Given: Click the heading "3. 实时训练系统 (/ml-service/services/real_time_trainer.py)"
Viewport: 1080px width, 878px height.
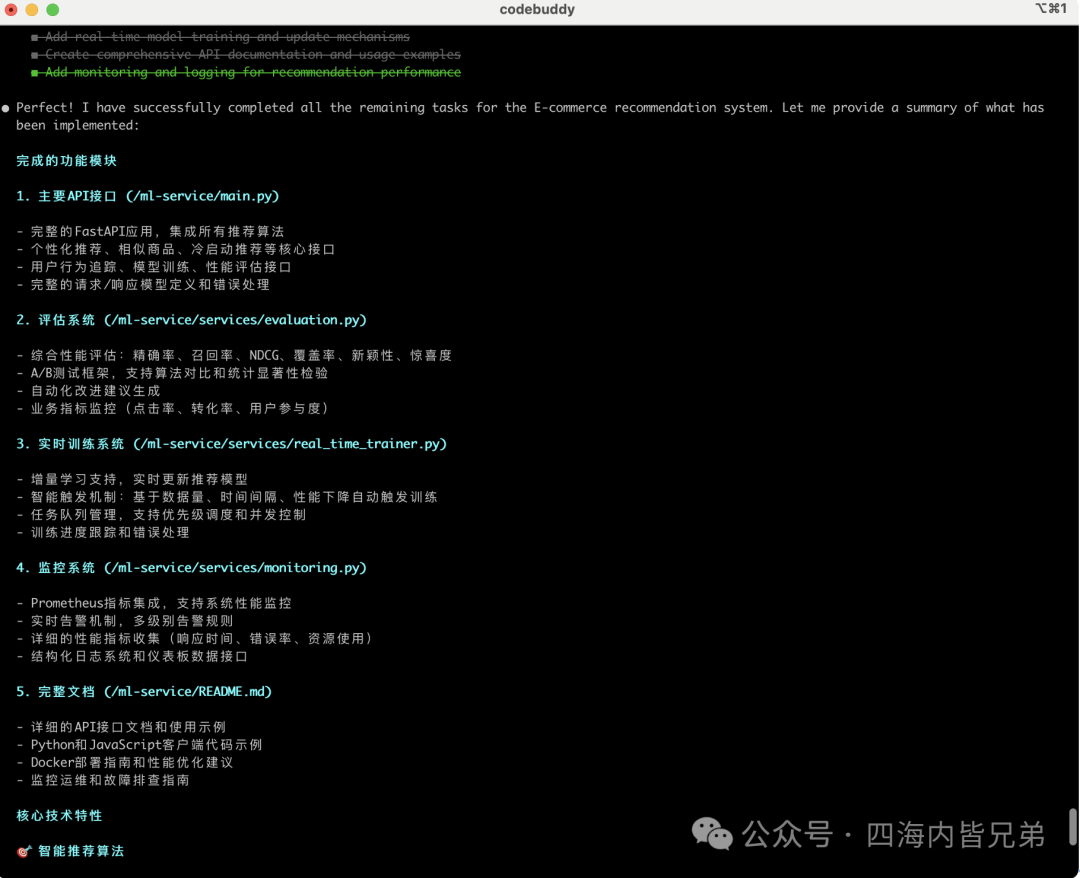Looking at the screenshot, I should tap(231, 444).
